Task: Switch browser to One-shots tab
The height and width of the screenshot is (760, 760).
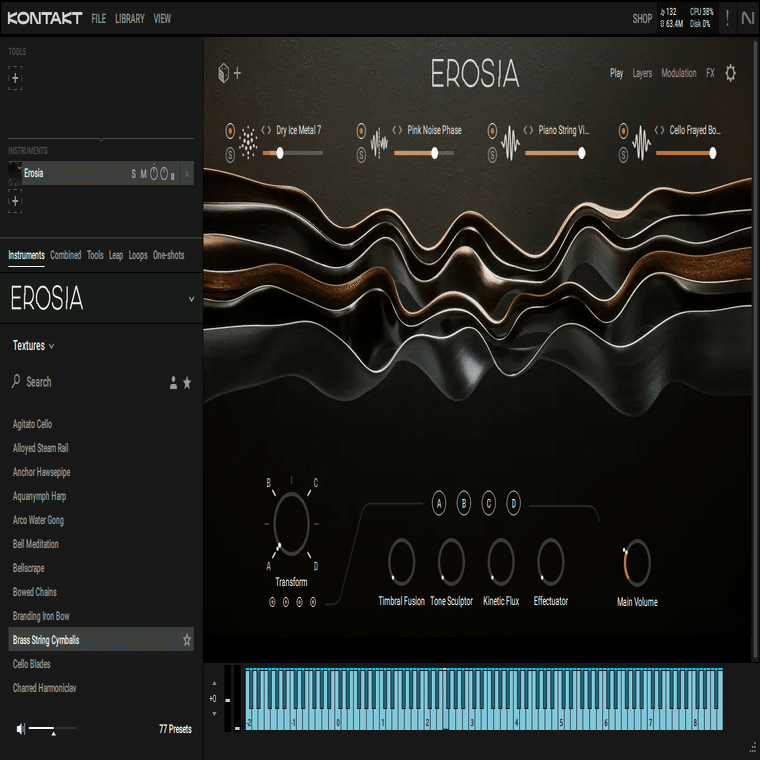Action: click(x=169, y=255)
